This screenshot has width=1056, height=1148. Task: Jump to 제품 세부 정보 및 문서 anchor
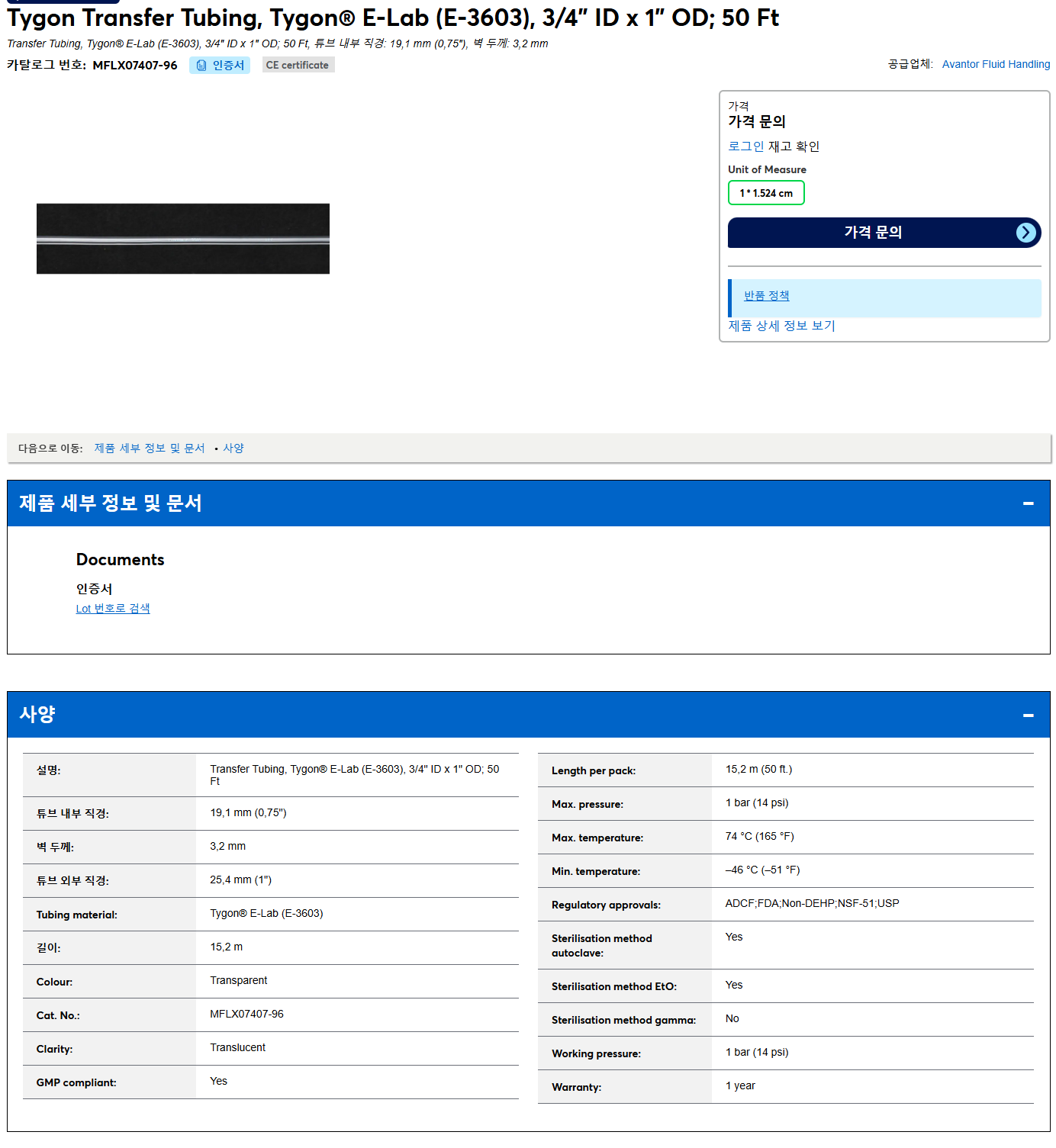click(150, 449)
